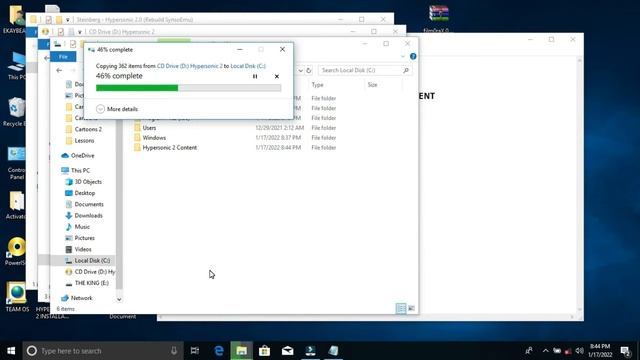Launch Microsoft Edge from taskbar
Viewport: 640px width, 360px height.
[x=219, y=351]
